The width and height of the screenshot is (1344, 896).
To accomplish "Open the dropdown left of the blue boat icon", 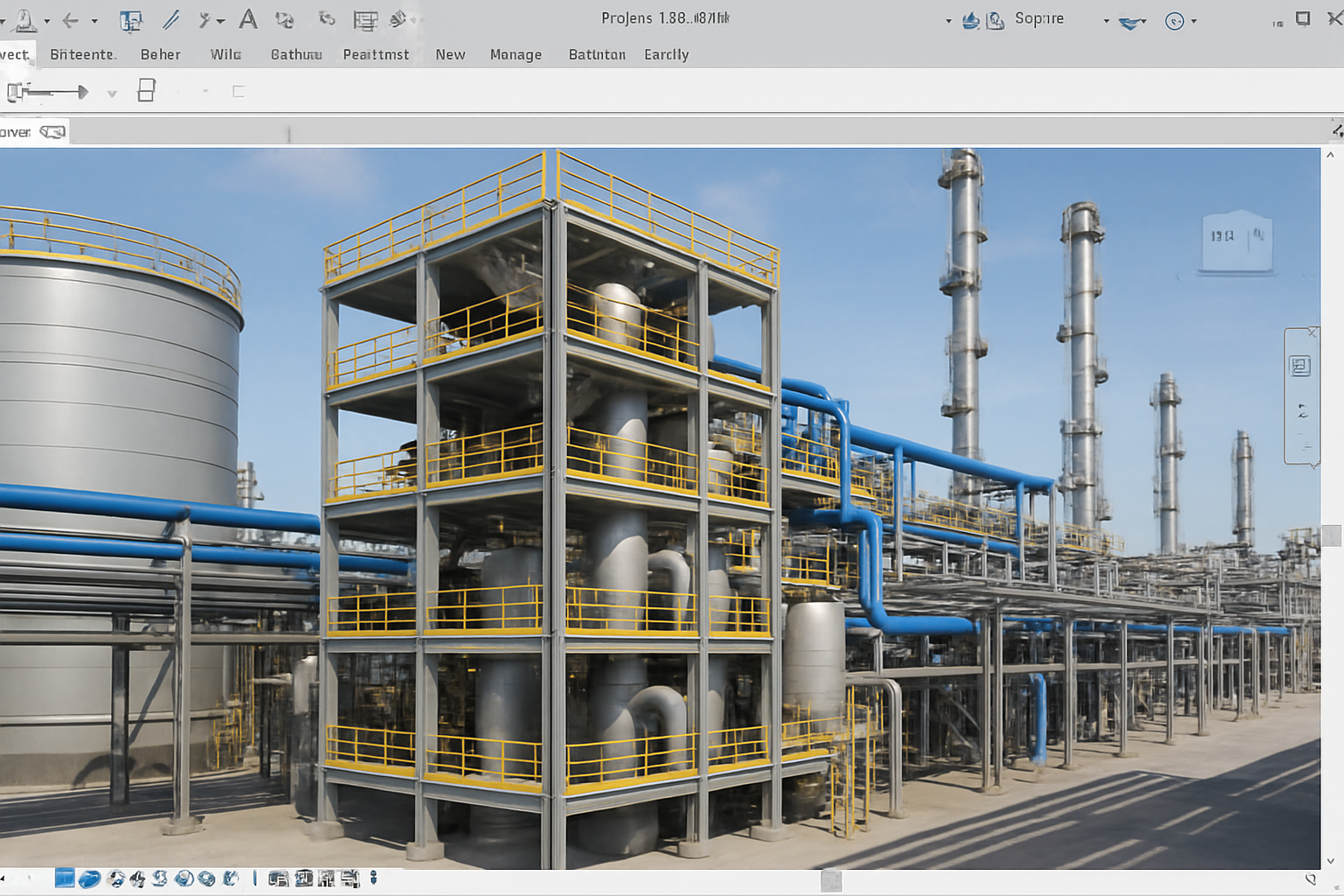I will (948, 21).
